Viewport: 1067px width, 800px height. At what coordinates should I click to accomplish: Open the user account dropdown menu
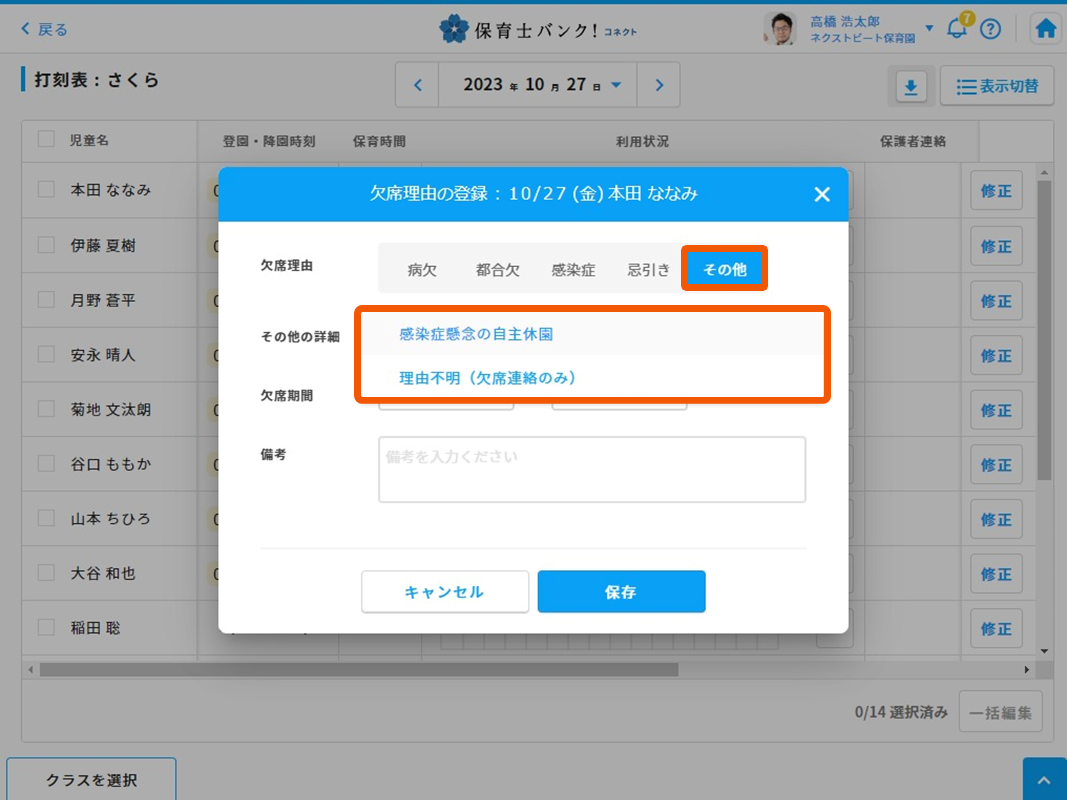(929, 28)
